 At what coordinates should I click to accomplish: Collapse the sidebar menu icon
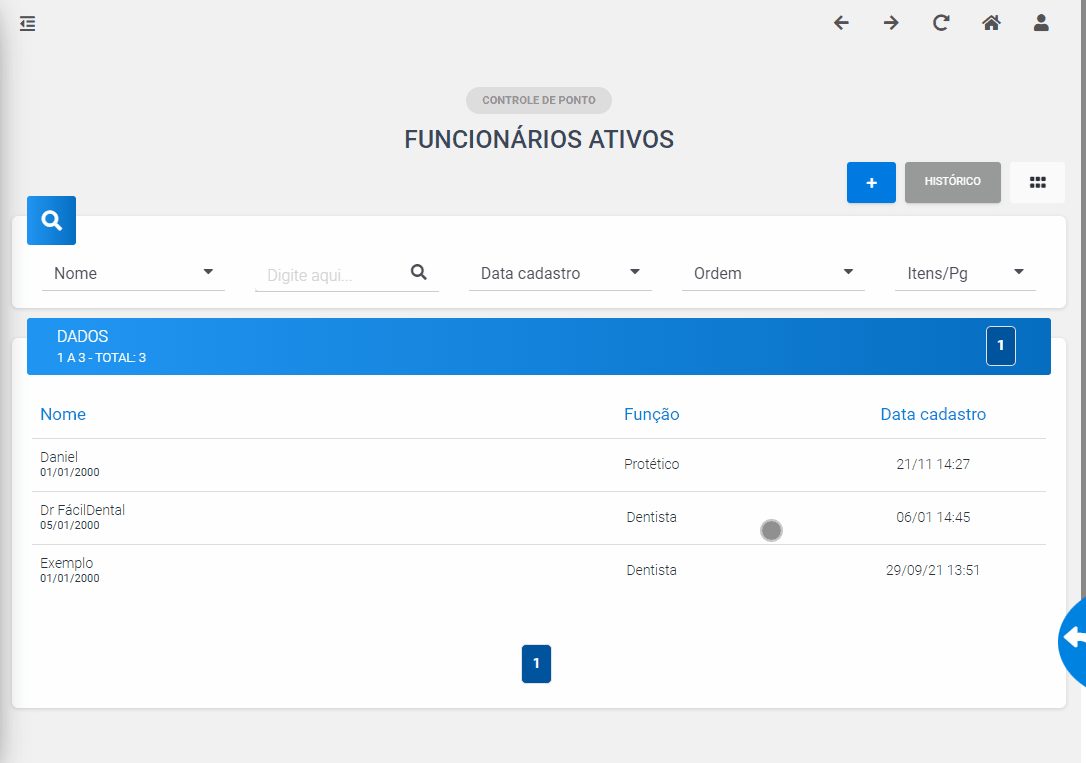pyautogui.click(x=27, y=24)
